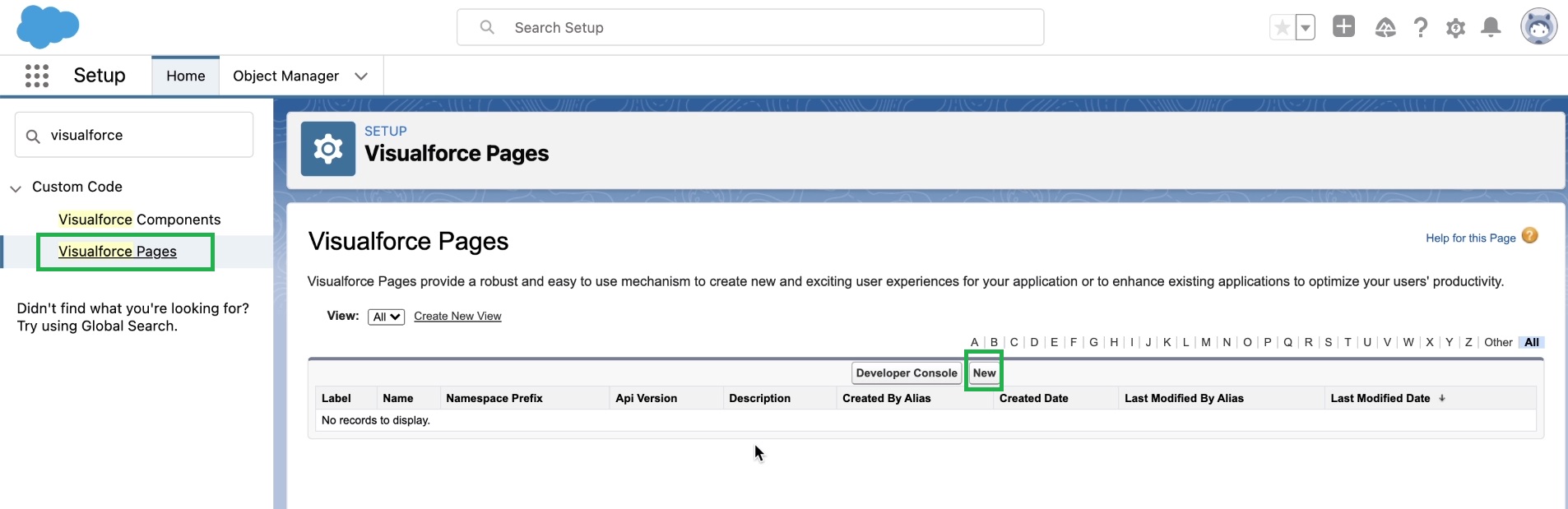1568x509 pixels.
Task: Sort by Last Modified By Alias column
Action: [x=1184, y=398]
